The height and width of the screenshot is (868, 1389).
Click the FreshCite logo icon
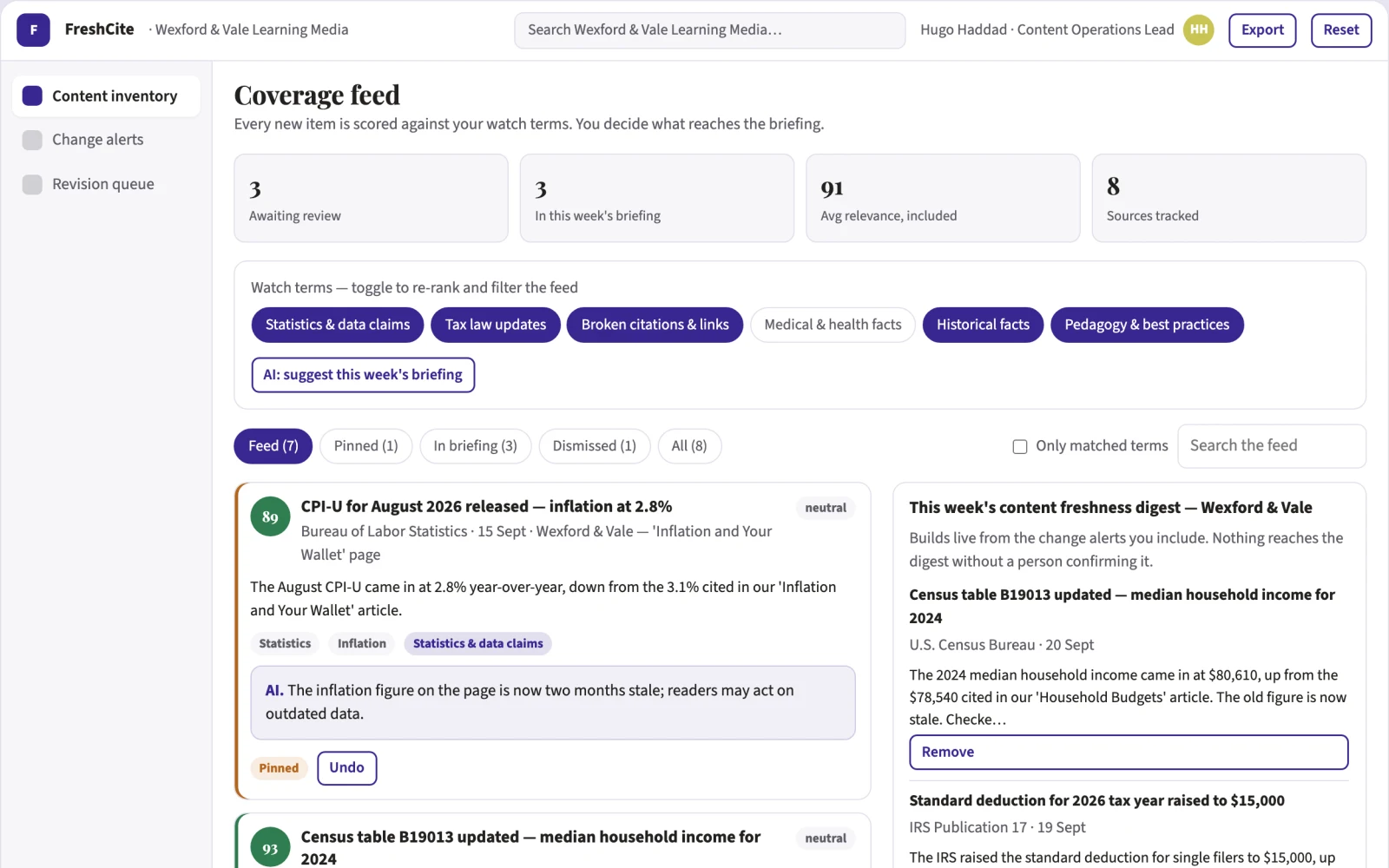(33, 30)
